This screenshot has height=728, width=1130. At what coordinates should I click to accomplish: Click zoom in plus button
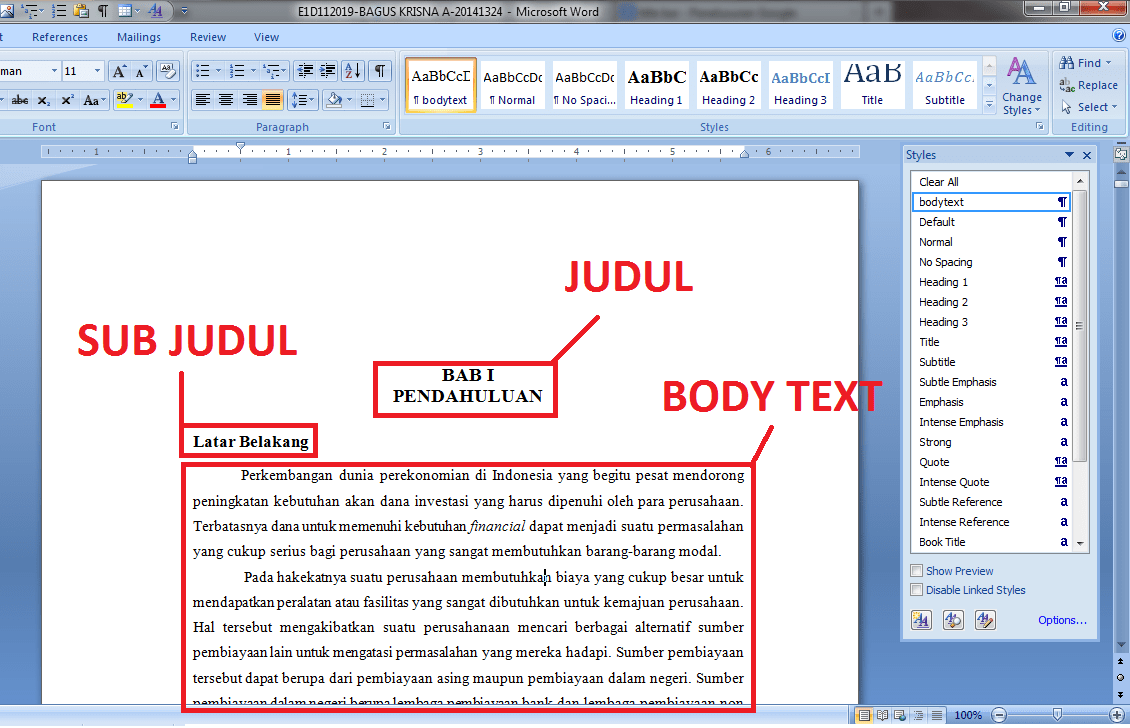[1117, 715]
